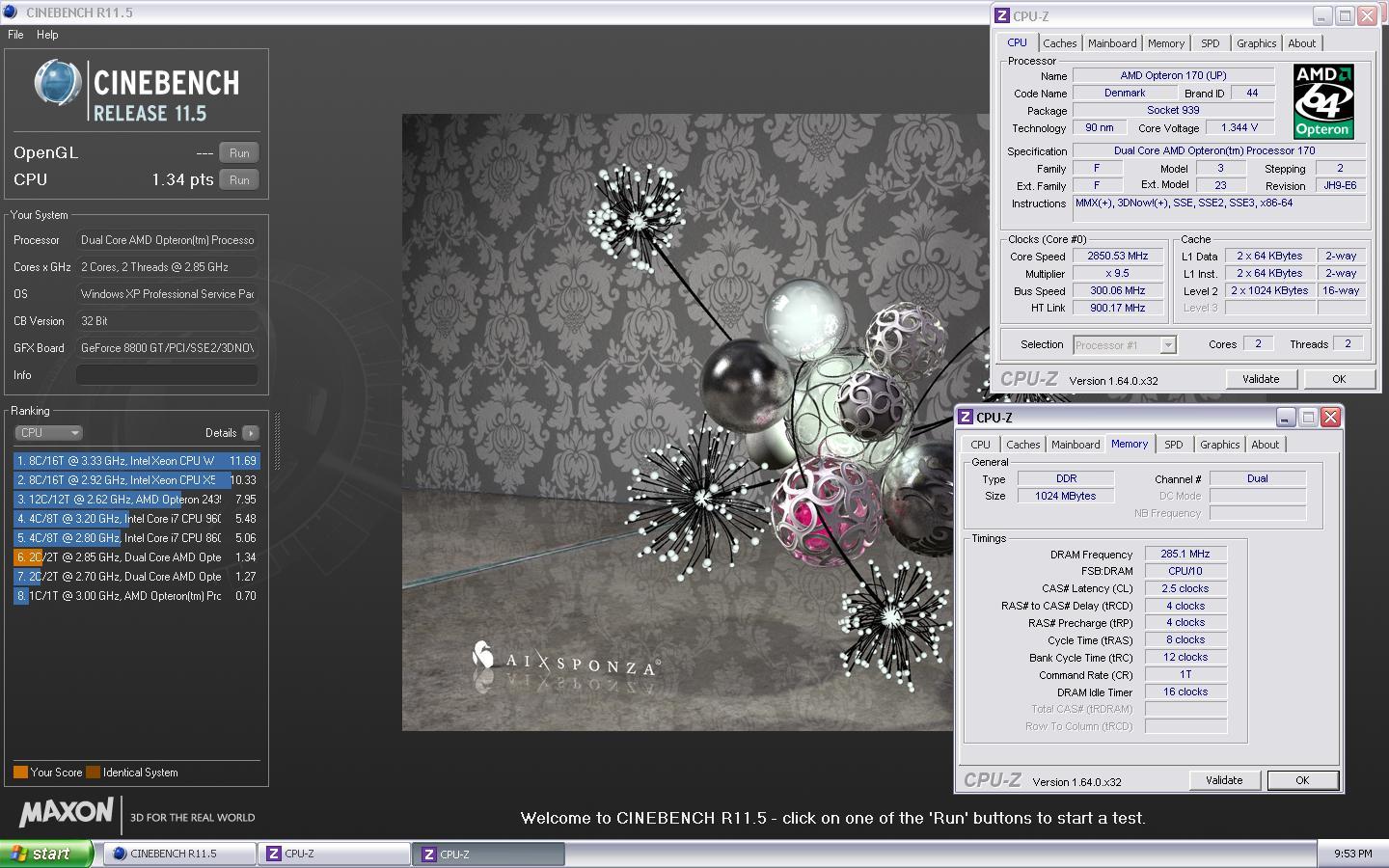The width and height of the screenshot is (1389, 868).
Task: Switch to Caches tab in upper CPU-Z window
Action: pos(1059,43)
